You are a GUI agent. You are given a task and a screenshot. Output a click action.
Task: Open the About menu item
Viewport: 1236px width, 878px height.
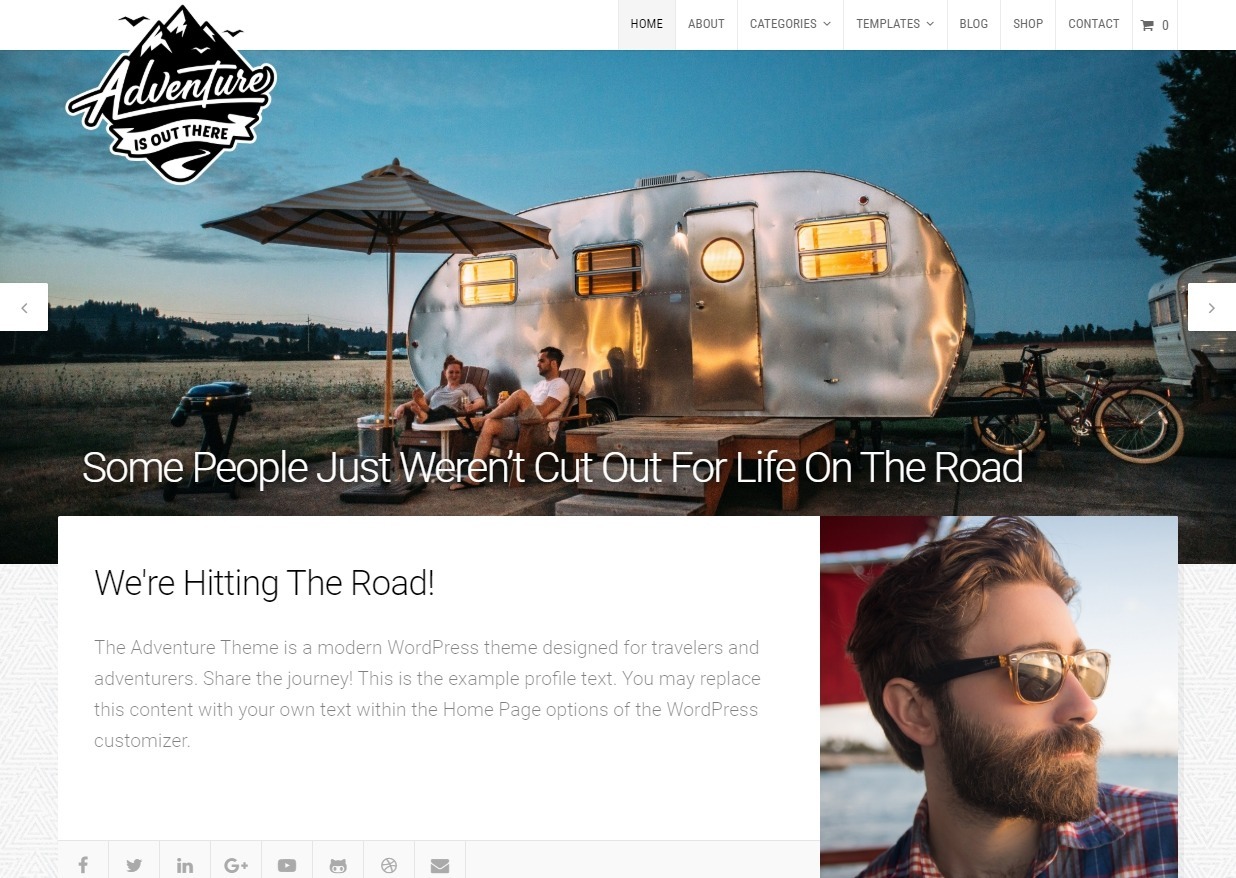click(706, 24)
